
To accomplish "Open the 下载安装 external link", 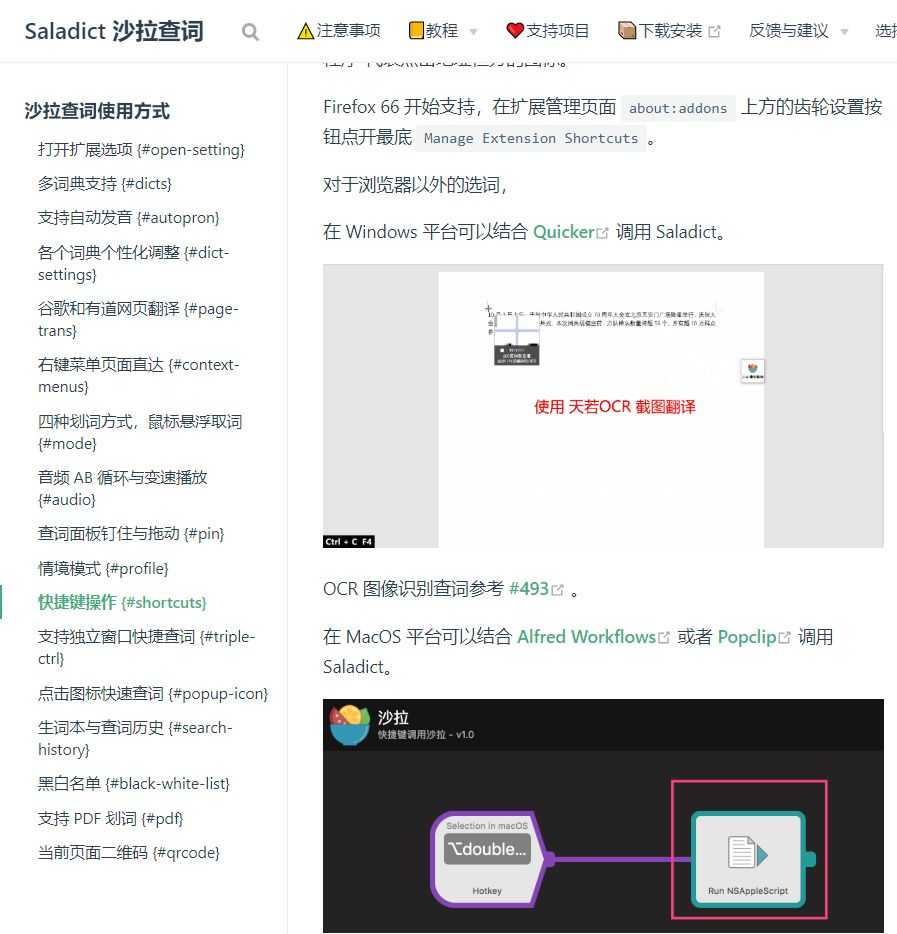I will click(x=669, y=30).
